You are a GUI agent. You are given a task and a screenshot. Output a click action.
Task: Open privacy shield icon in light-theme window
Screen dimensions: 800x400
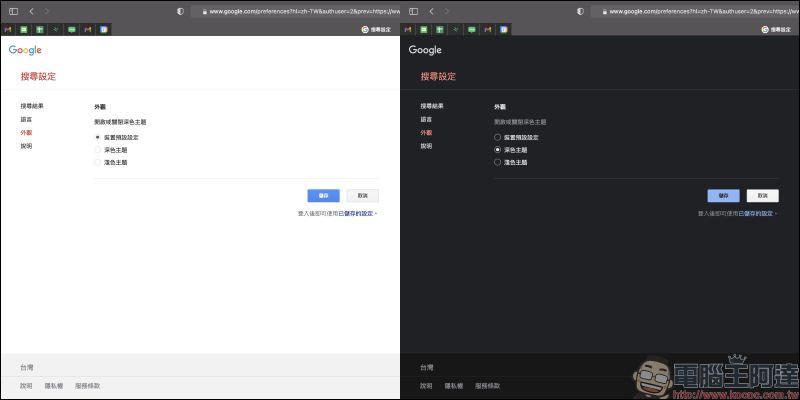(180, 11)
